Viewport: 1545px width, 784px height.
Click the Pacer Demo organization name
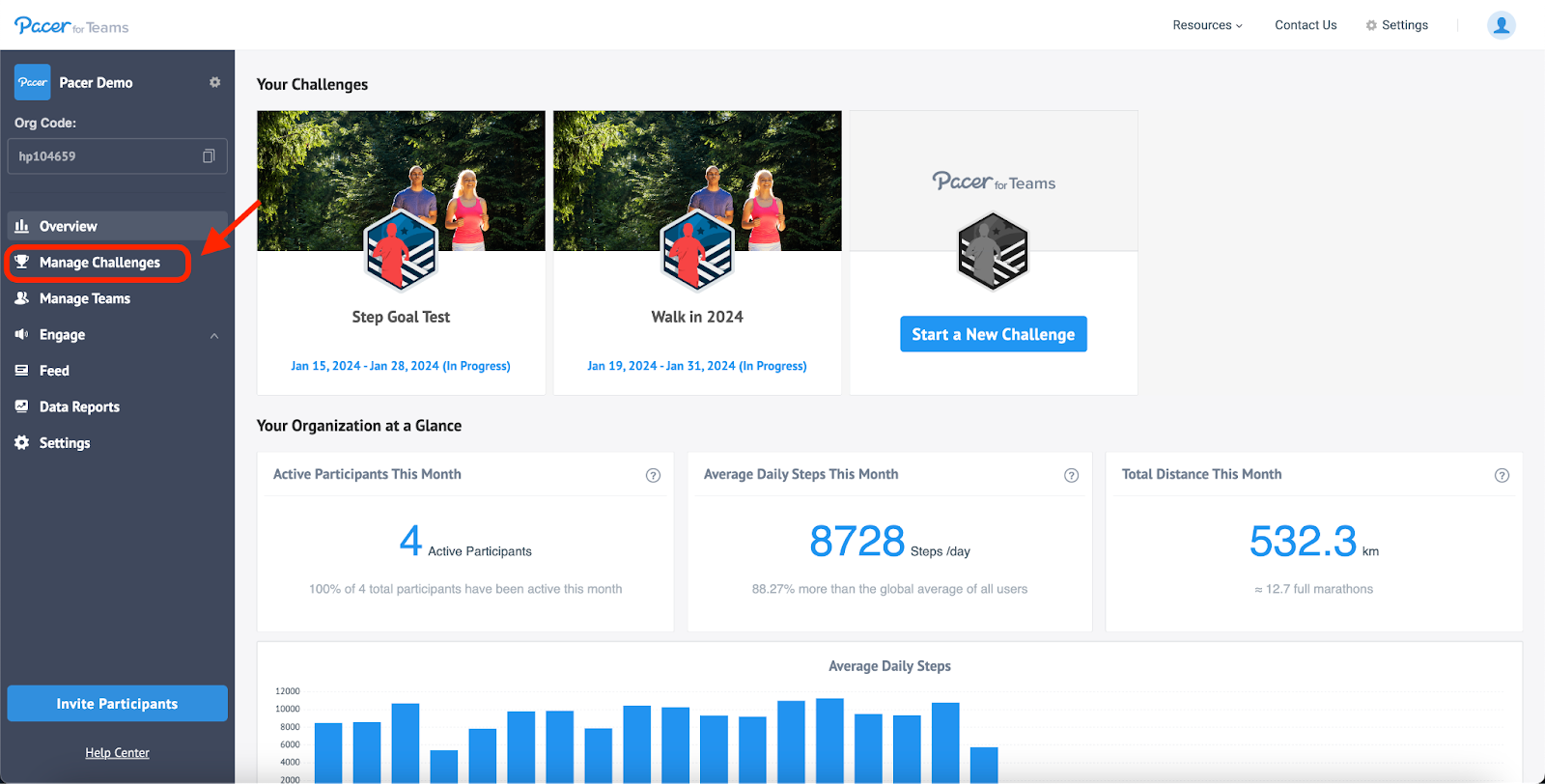pos(96,83)
